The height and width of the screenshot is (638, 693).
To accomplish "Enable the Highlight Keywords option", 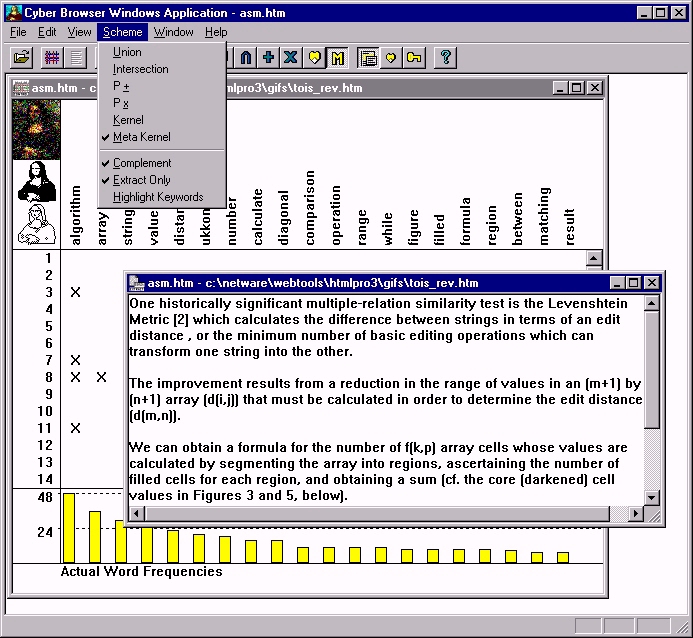I will [157, 197].
